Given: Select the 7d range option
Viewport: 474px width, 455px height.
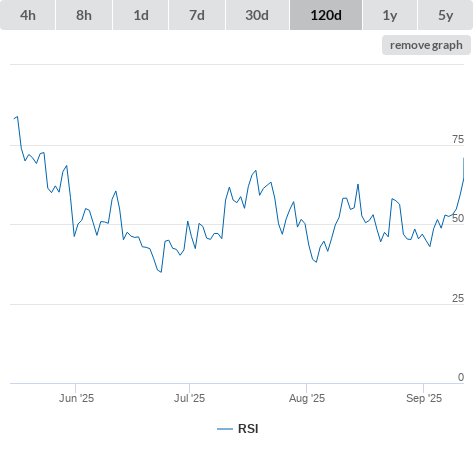Looking at the screenshot, I should pos(197,15).
